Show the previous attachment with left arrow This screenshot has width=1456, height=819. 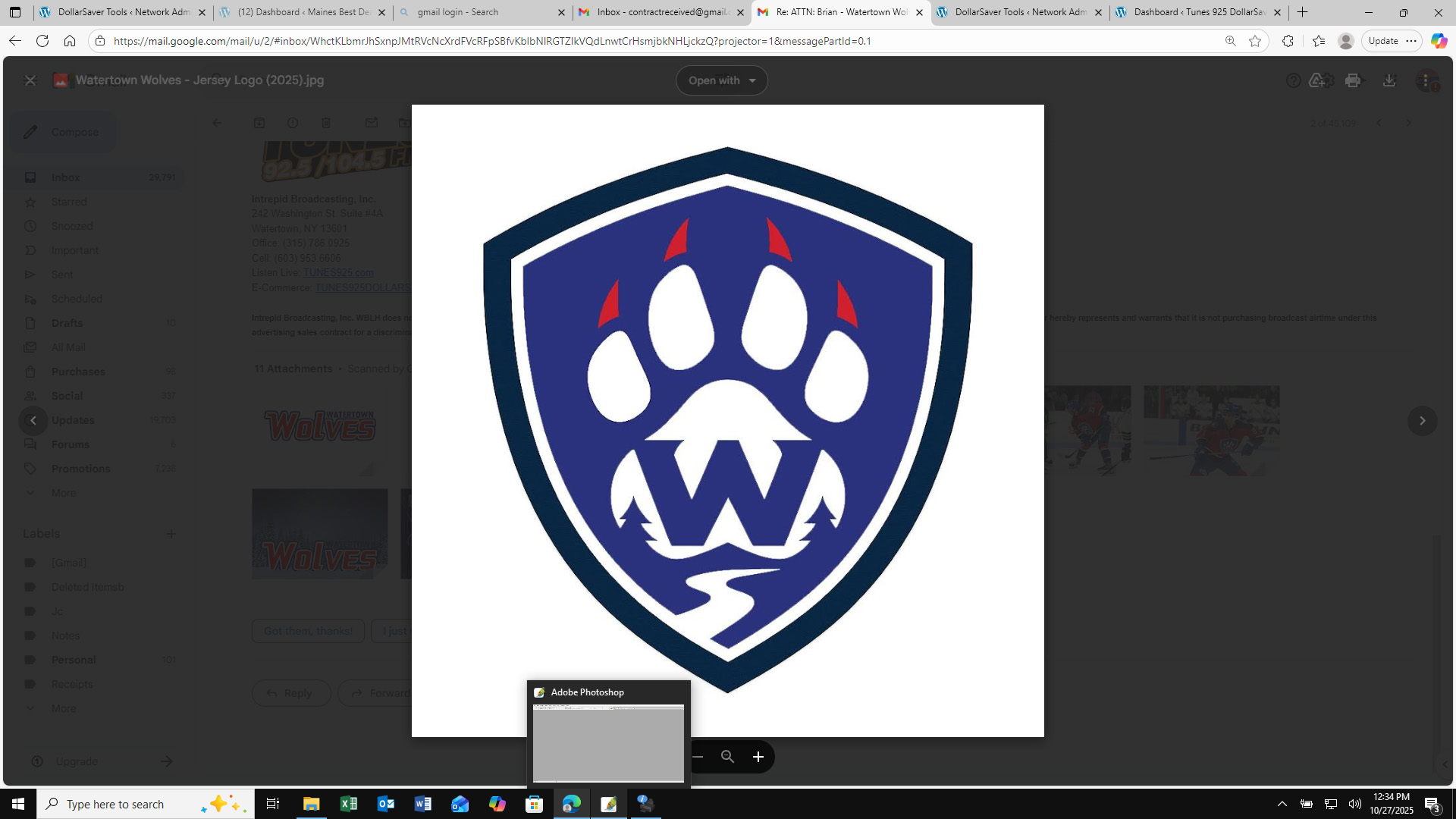[x=33, y=421]
